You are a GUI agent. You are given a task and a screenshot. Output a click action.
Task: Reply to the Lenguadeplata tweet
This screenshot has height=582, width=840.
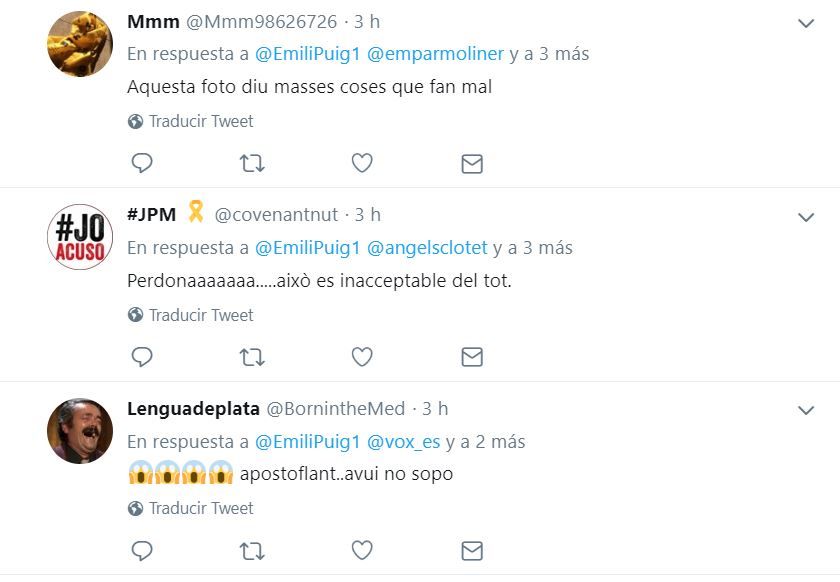(142, 550)
